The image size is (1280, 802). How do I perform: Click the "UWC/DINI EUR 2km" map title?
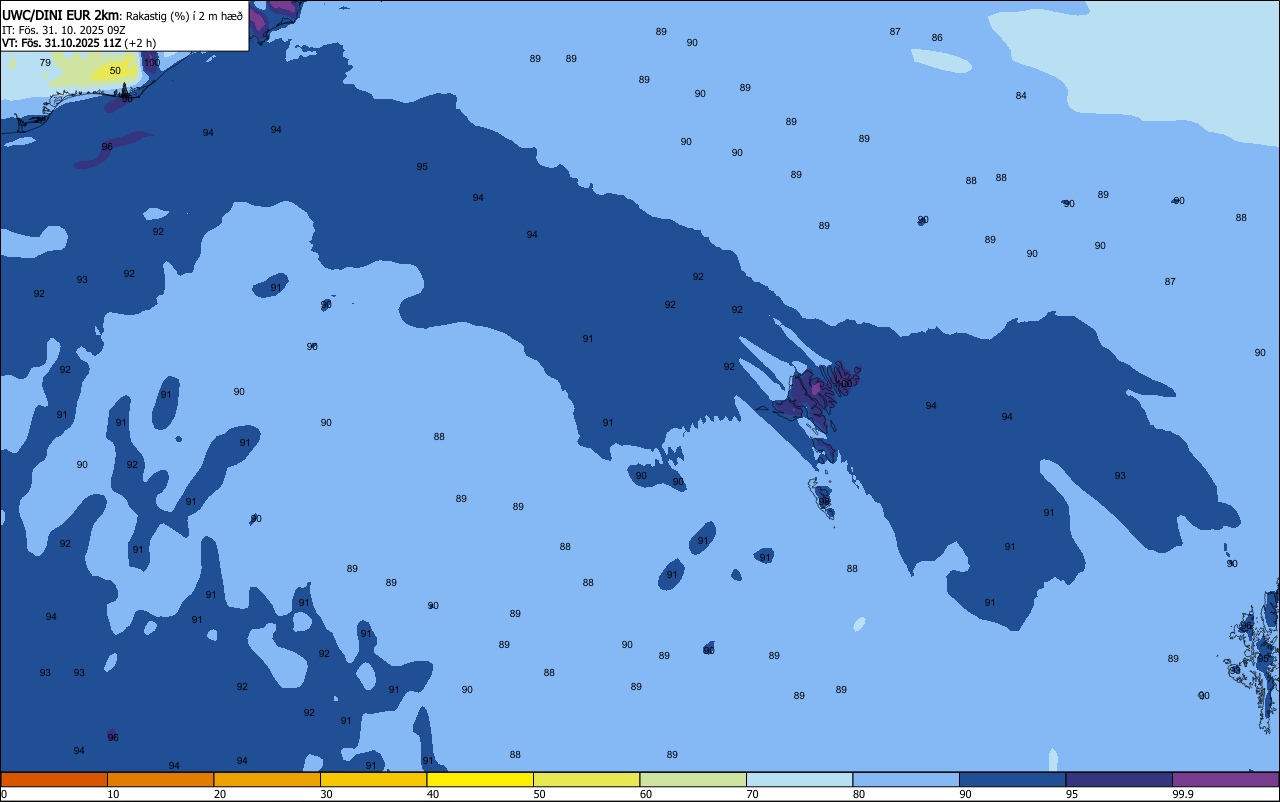pos(61,15)
